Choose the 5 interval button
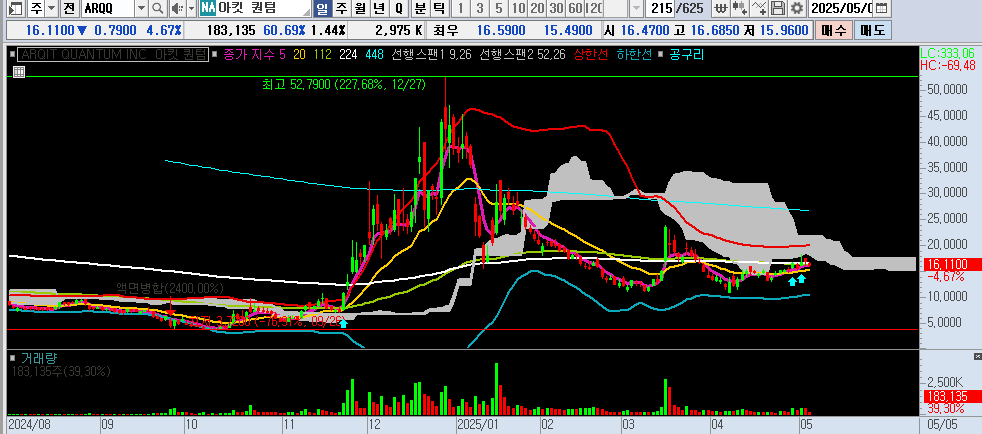The width and height of the screenshot is (982, 434). (x=499, y=8)
